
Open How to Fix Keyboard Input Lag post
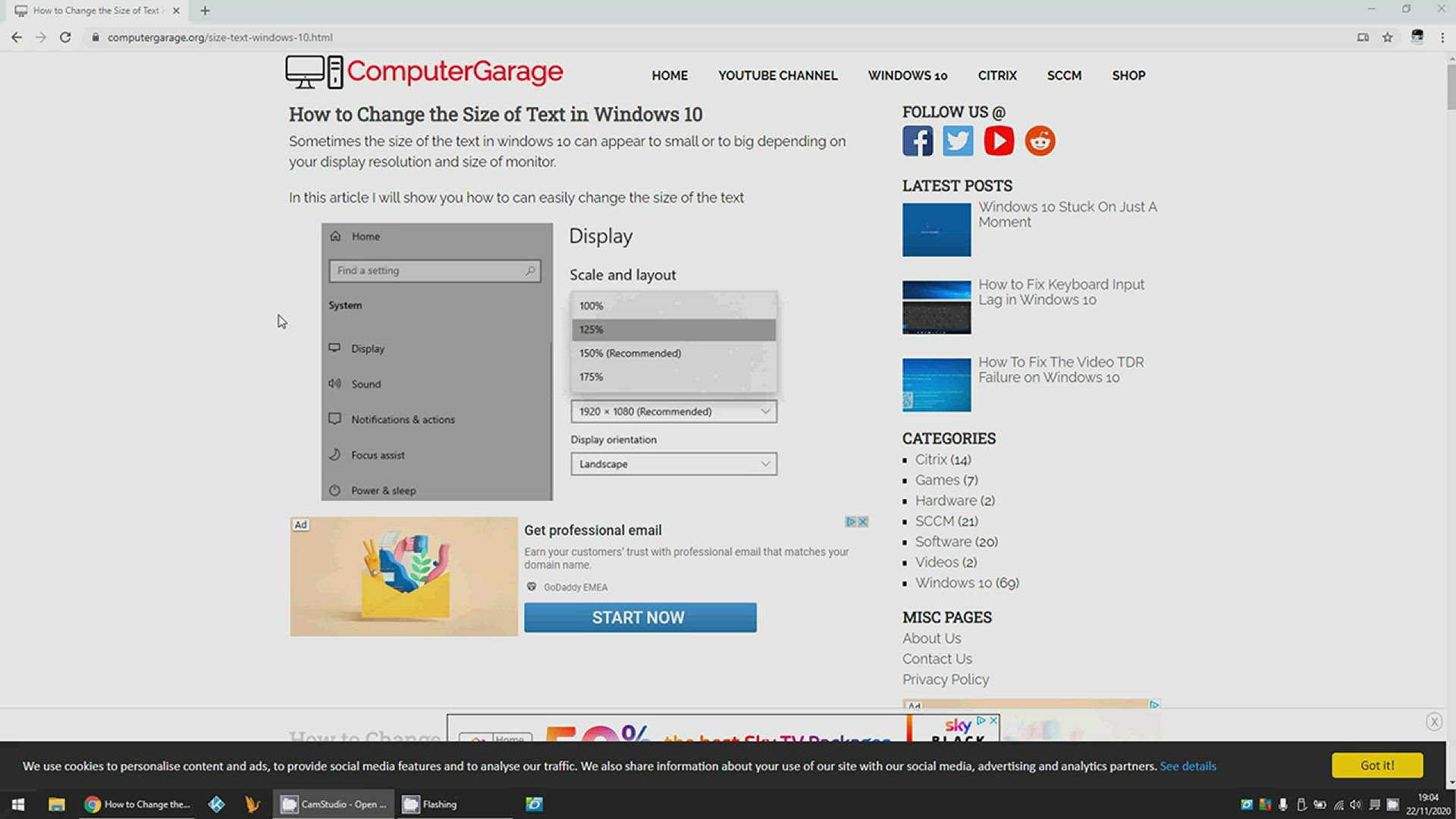pos(1061,292)
